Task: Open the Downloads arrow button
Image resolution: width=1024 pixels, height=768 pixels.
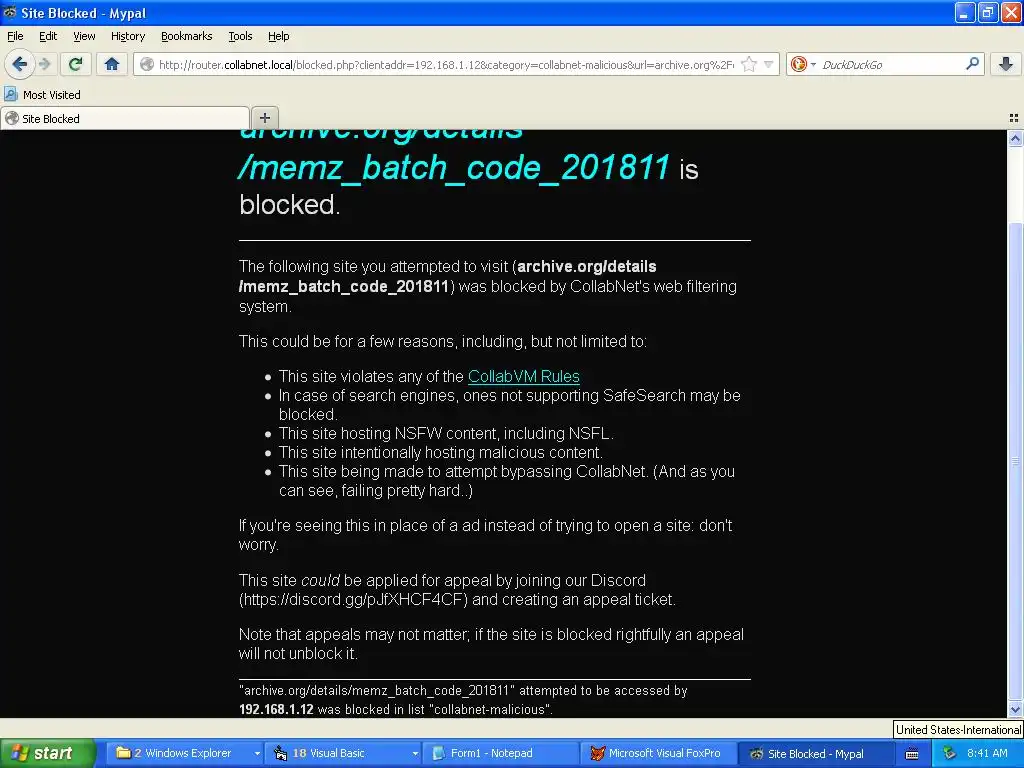Action: [1006, 64]
